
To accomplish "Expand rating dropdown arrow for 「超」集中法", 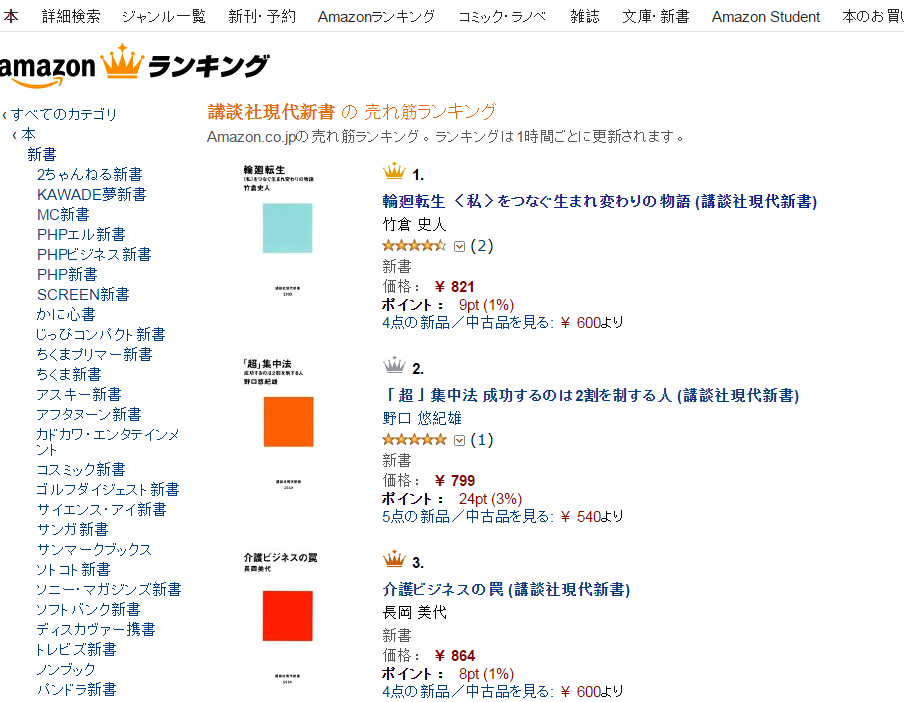I will (x=459, y=441).
